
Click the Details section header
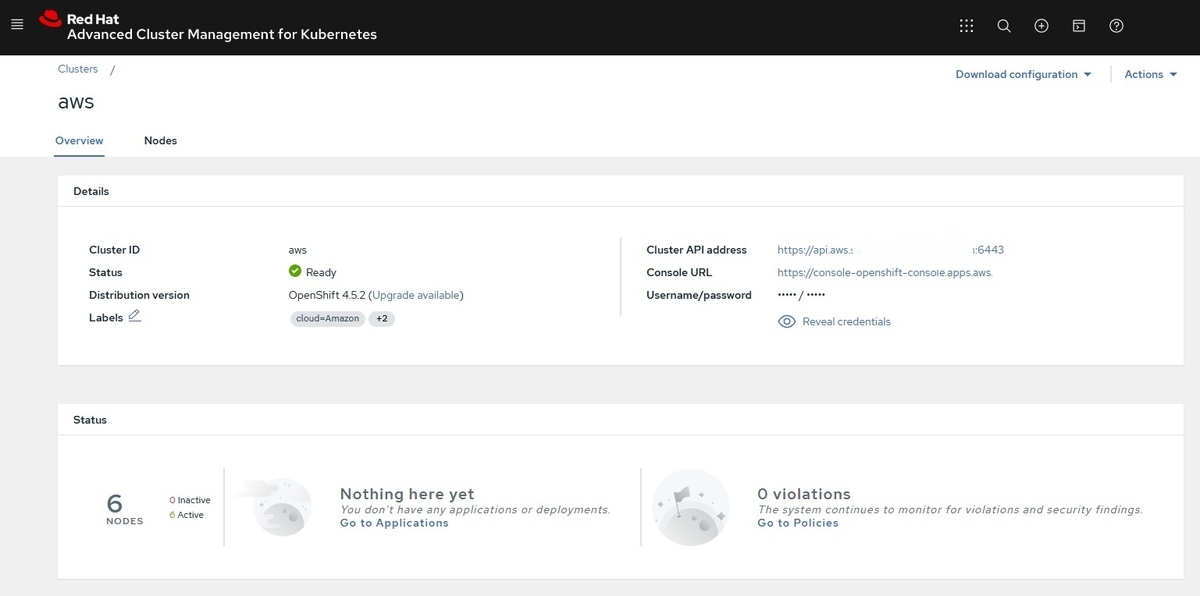[91, 191]
